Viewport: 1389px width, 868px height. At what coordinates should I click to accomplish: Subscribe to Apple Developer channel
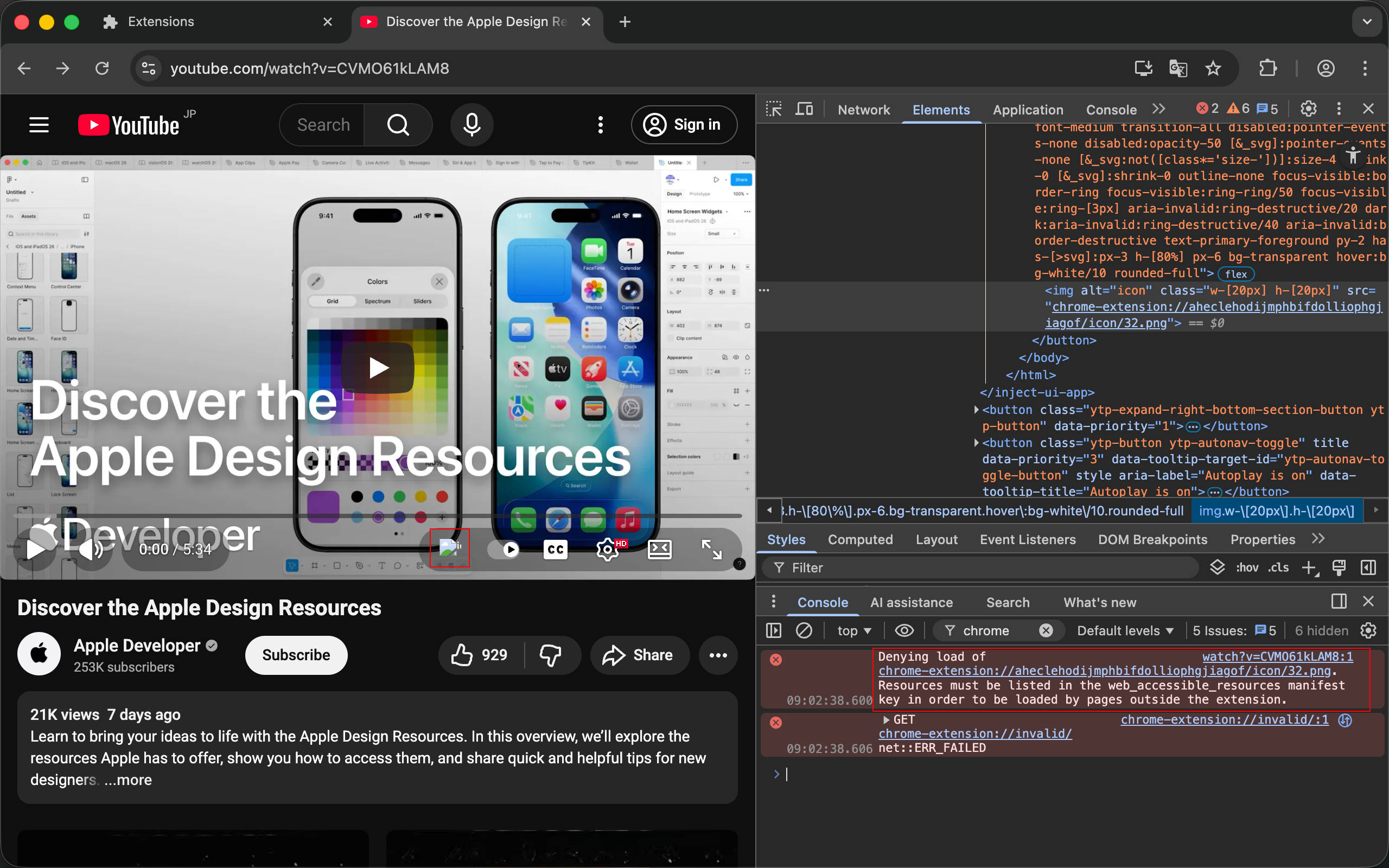tap(296, 655)
